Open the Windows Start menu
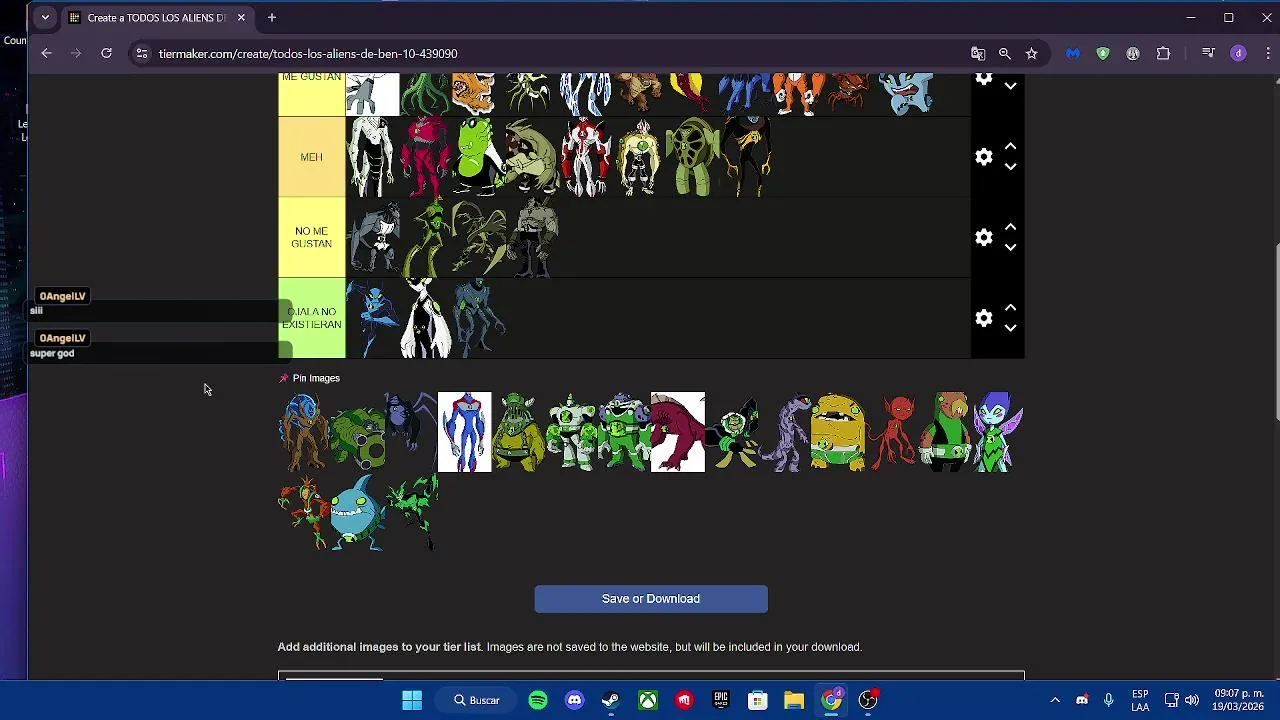This screenshot has height=720, width=1280. [x=412, y=700]
